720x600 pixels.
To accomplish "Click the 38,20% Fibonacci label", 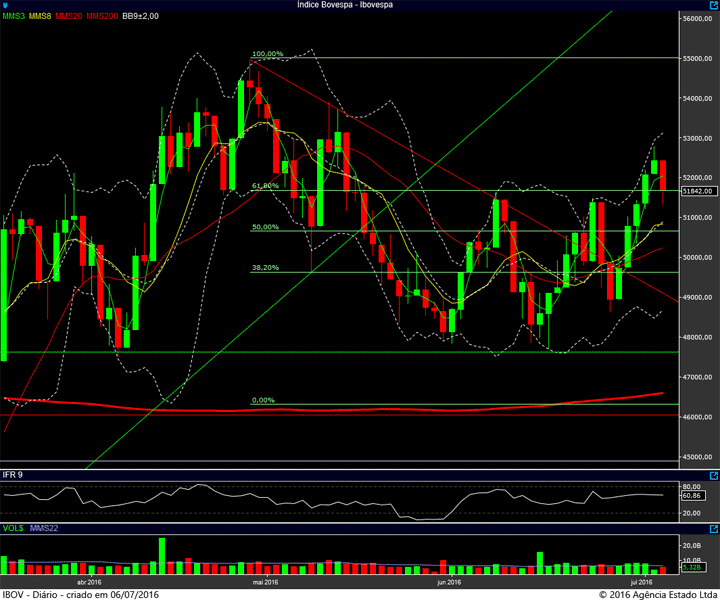I will pos(265,268).
